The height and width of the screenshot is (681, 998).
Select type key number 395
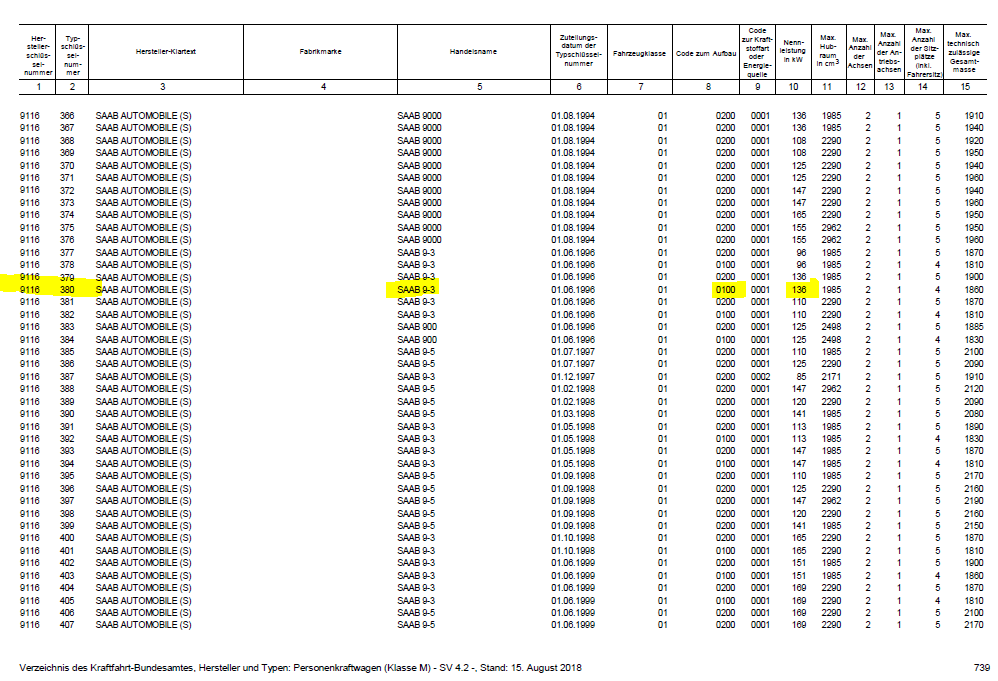pos(67,475)
